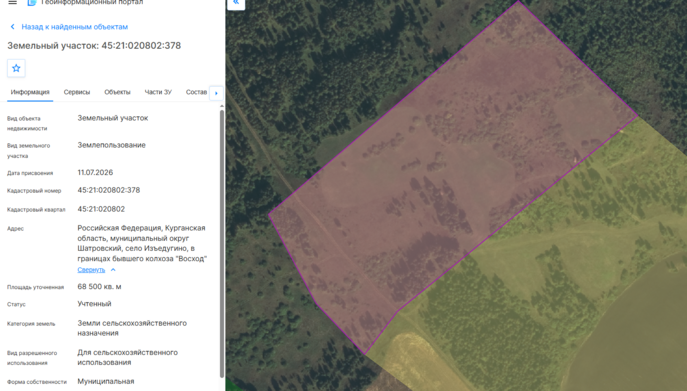Viewport: 687px width, 391px height.
Task: Open the Объекты tab
Action: tap(117, 92)
